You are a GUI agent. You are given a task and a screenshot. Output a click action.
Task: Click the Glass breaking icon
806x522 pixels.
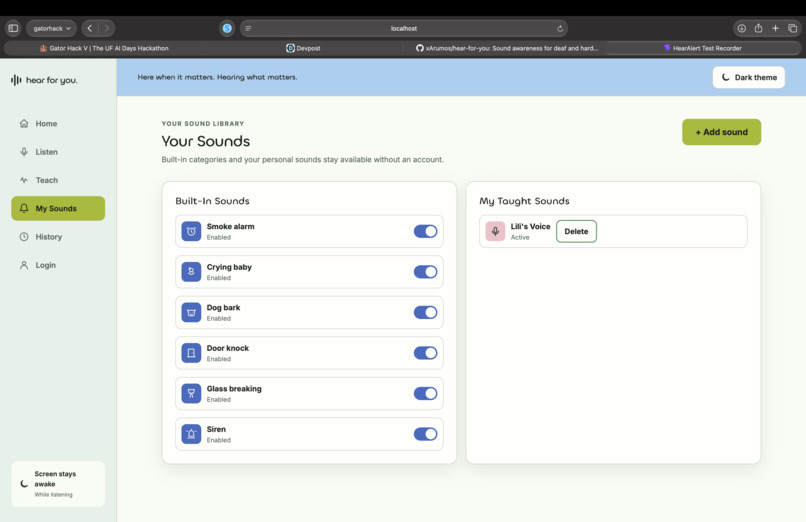pyautogui.click(x=191, y=394)
